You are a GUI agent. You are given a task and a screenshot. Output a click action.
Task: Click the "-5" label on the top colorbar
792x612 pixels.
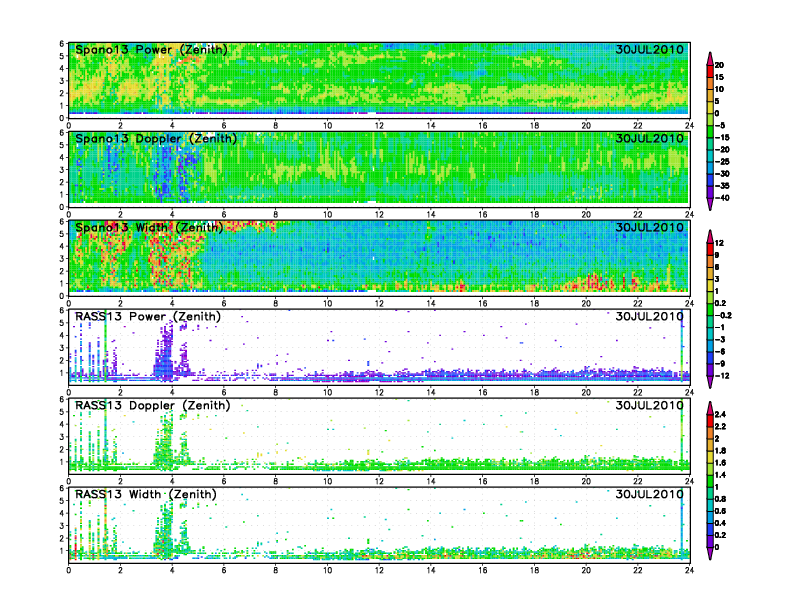click(720, 125)
